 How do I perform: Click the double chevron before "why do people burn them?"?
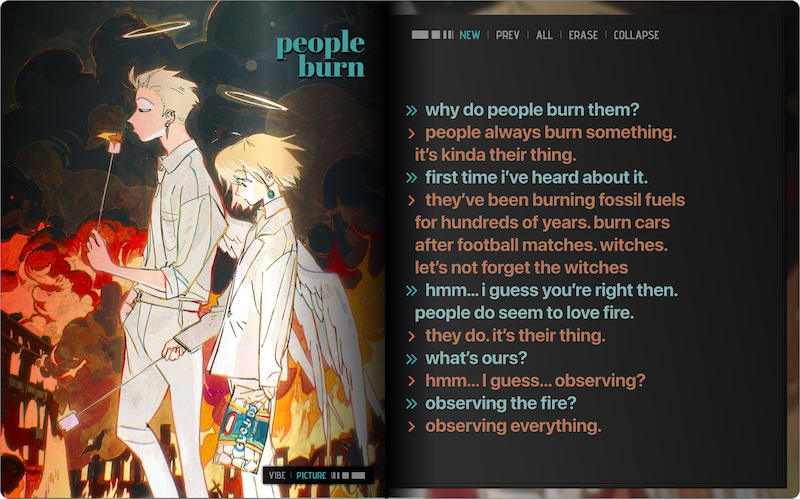point(411,110)
